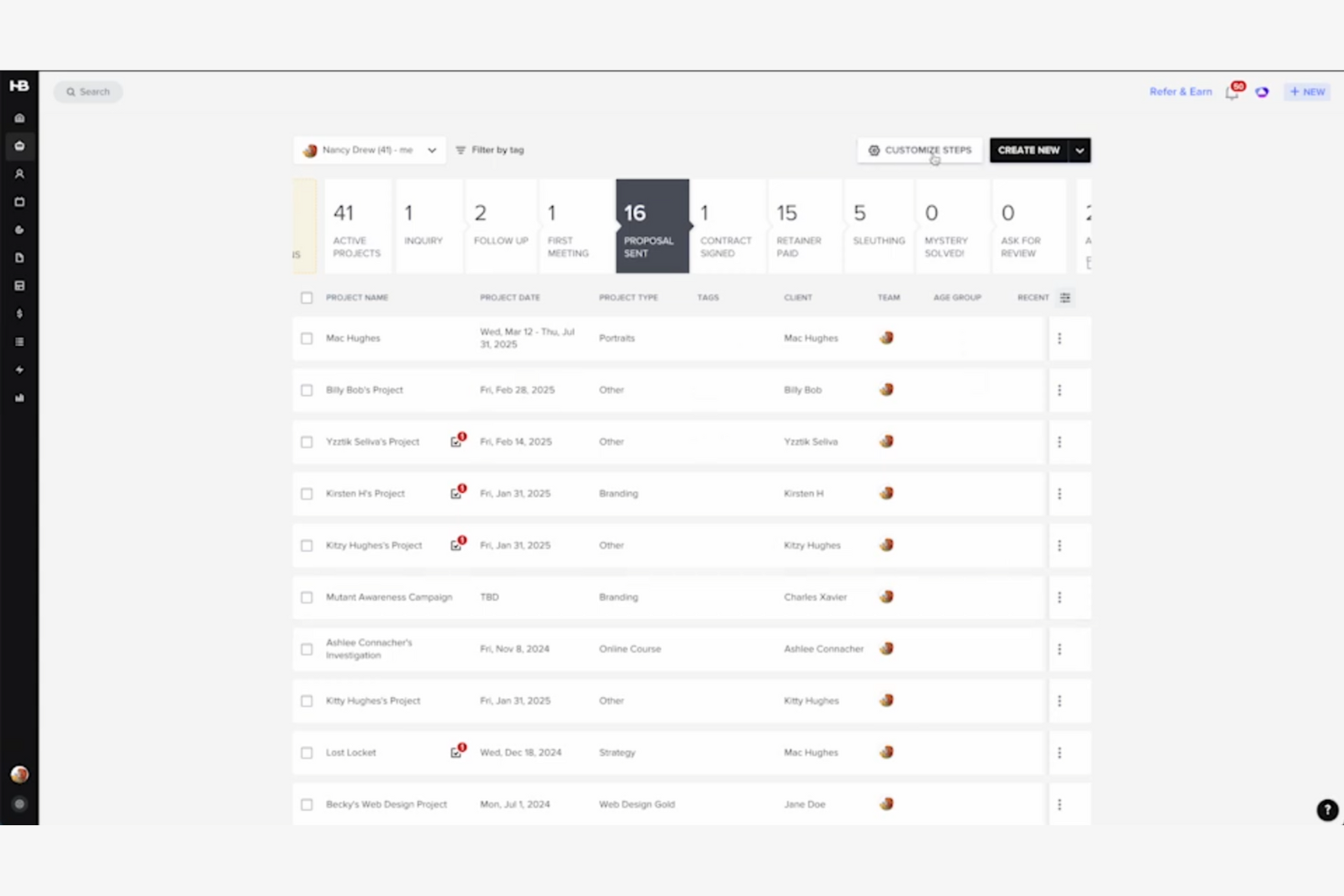
Task: Check the Mac Hughes project checkbox
Action: click(x=306, y=338)
